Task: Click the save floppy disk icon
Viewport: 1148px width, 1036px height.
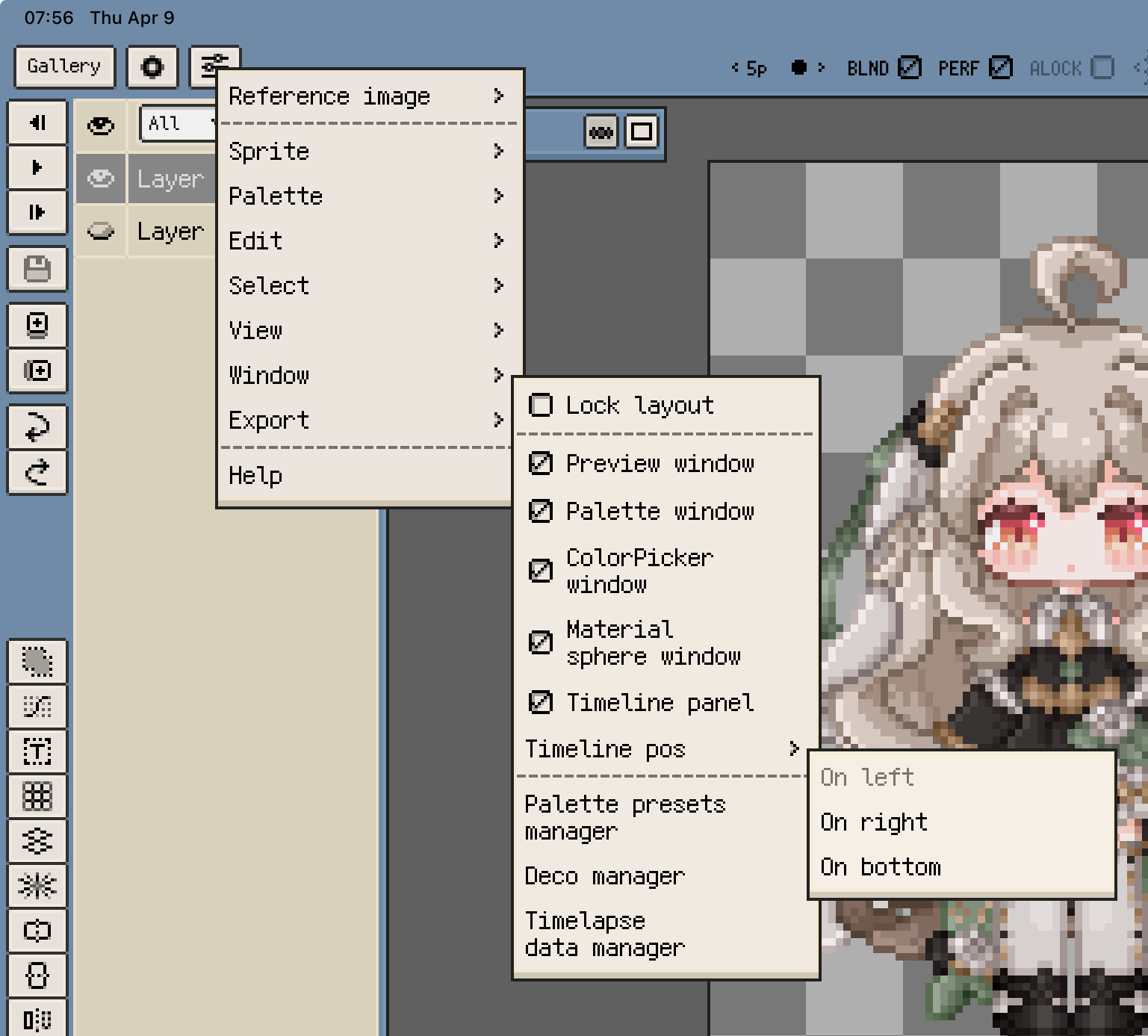Action: (37, 269)
